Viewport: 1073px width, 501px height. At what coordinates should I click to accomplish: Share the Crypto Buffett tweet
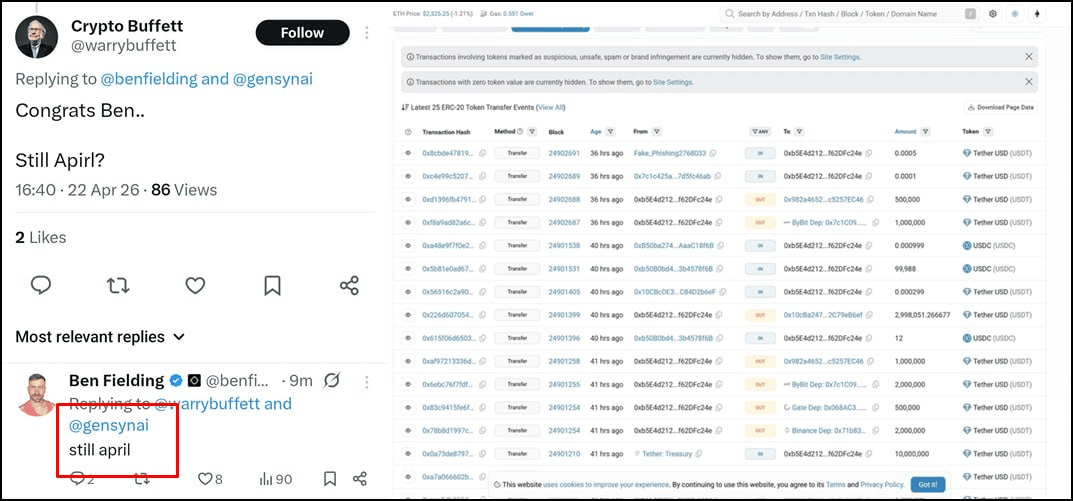(x=349, y=285)
